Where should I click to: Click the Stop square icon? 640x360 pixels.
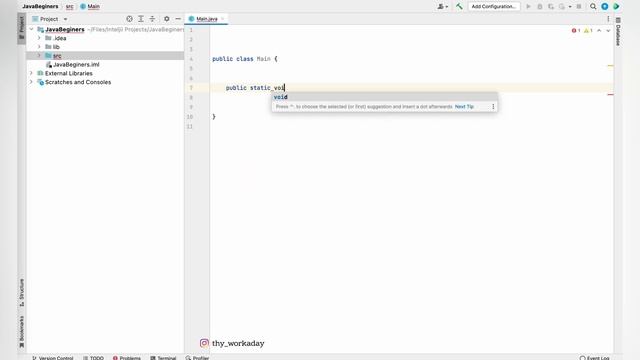(x=579, y=7)
